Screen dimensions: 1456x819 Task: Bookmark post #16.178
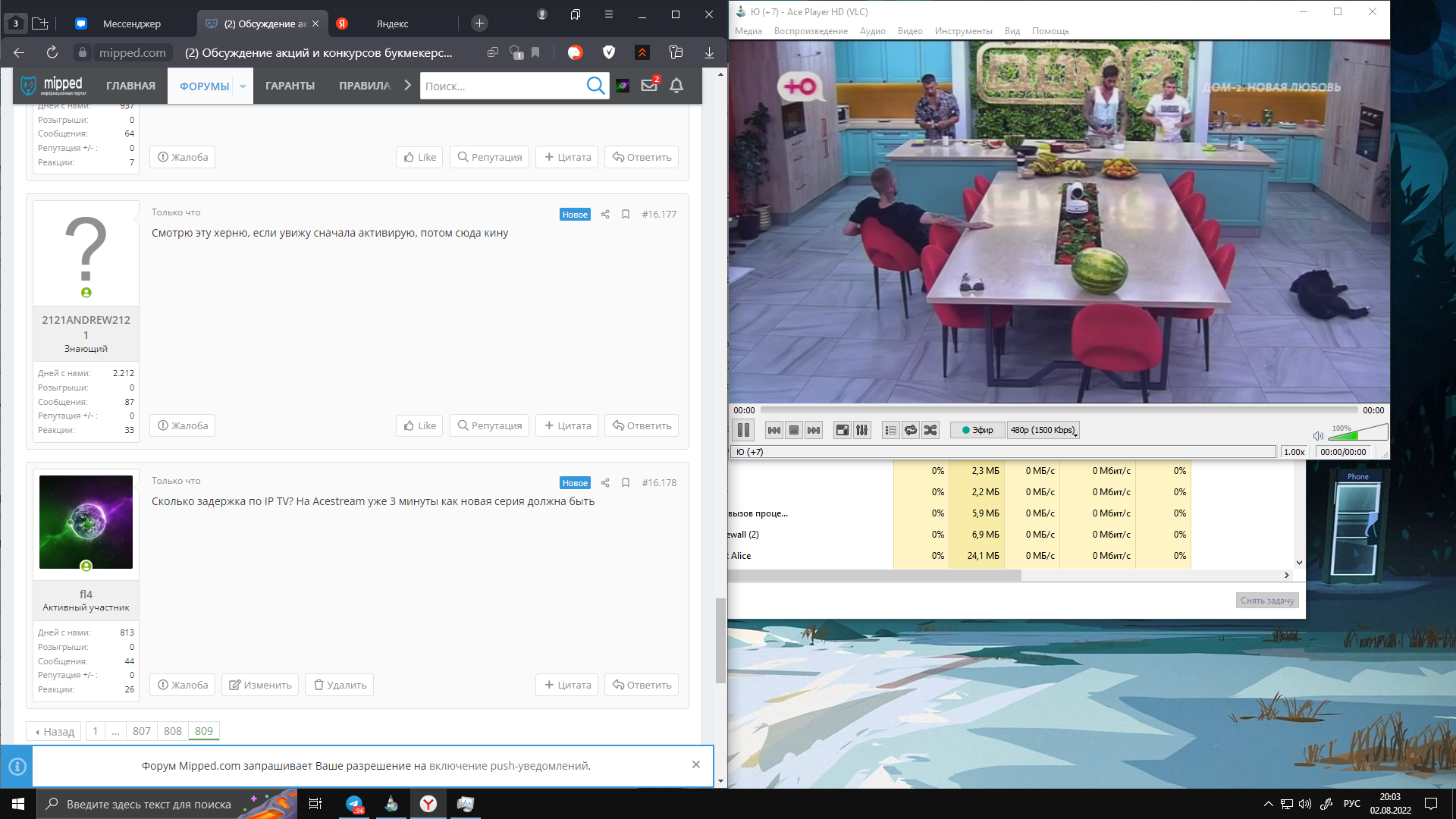pyautogui.click(x=626, y=483)
